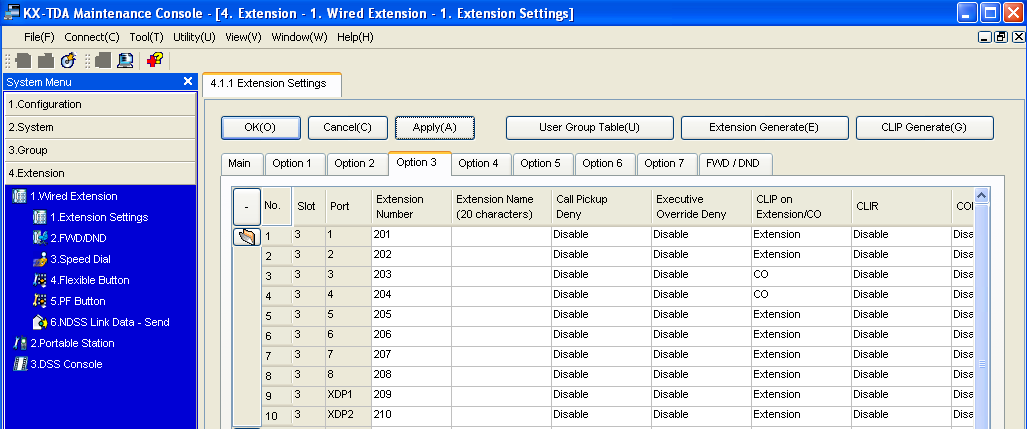Click the second gray folder-shaped toolbar icon

point(46,60)
